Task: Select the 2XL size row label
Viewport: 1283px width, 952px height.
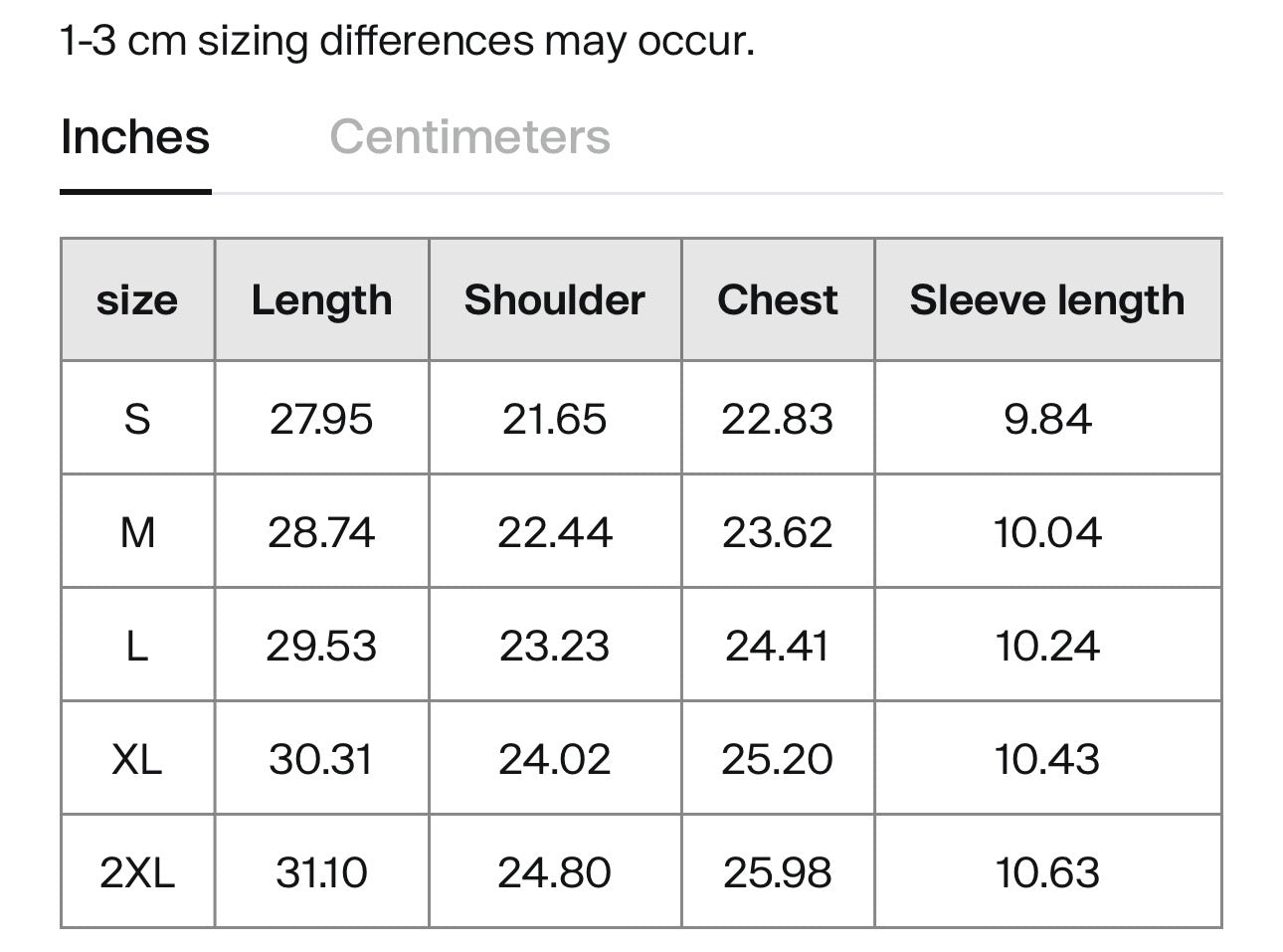Action: coord(137,872)
